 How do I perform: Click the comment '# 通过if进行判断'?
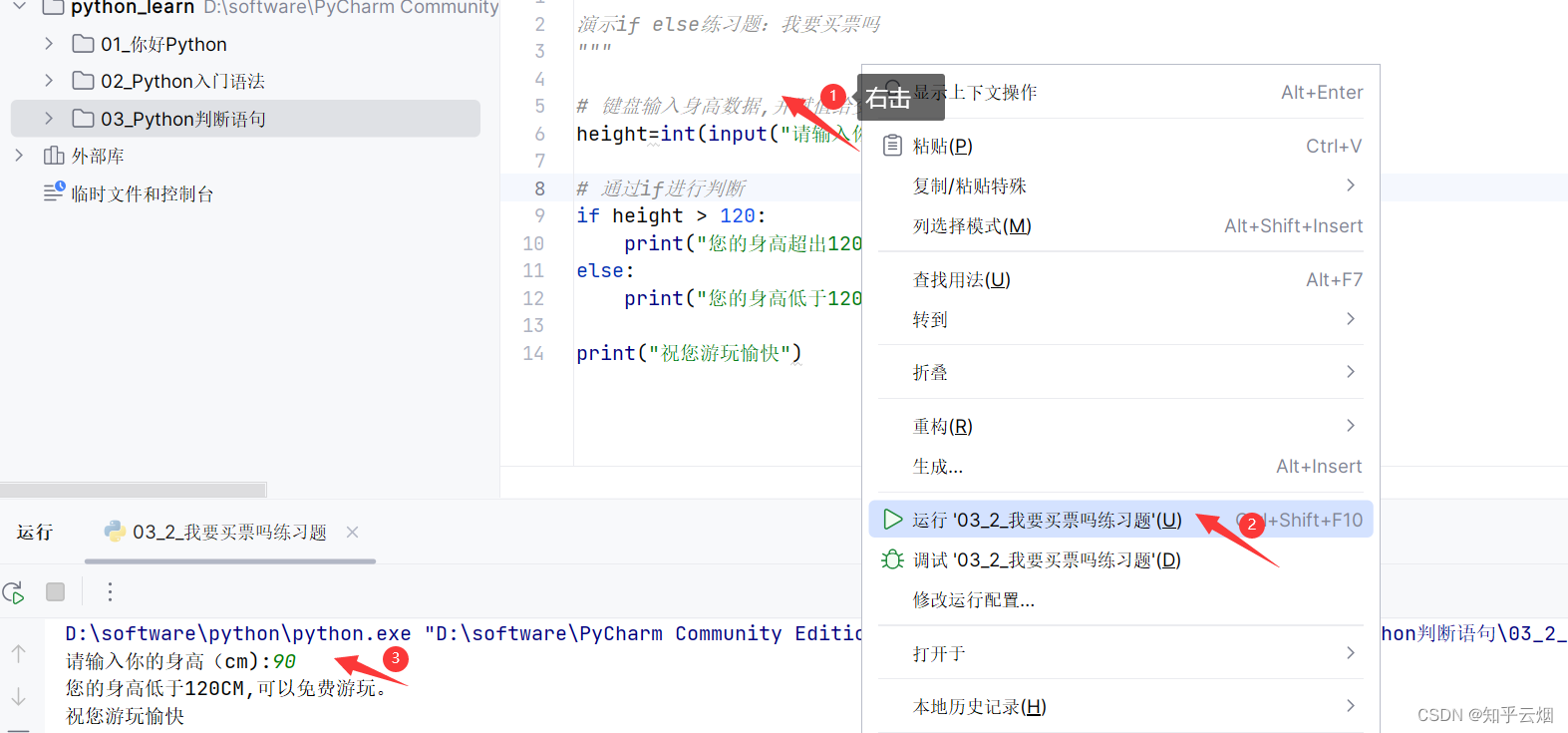click(661, 188)
